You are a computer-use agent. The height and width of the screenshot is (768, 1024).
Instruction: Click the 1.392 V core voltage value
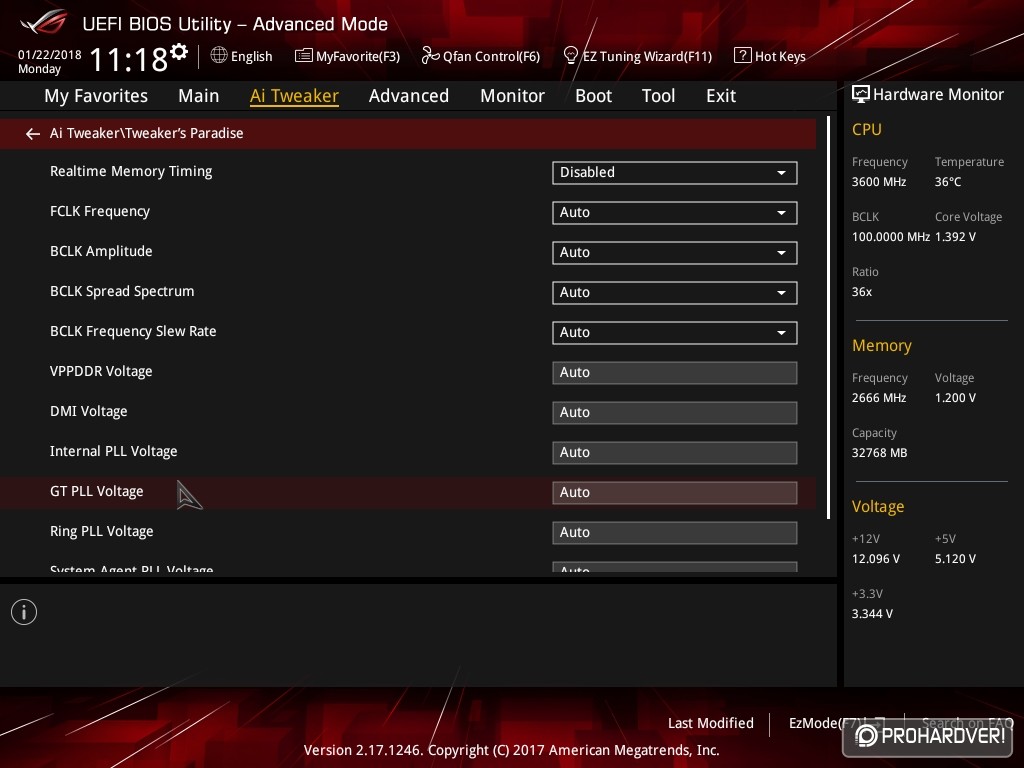[x=955, y=236]
